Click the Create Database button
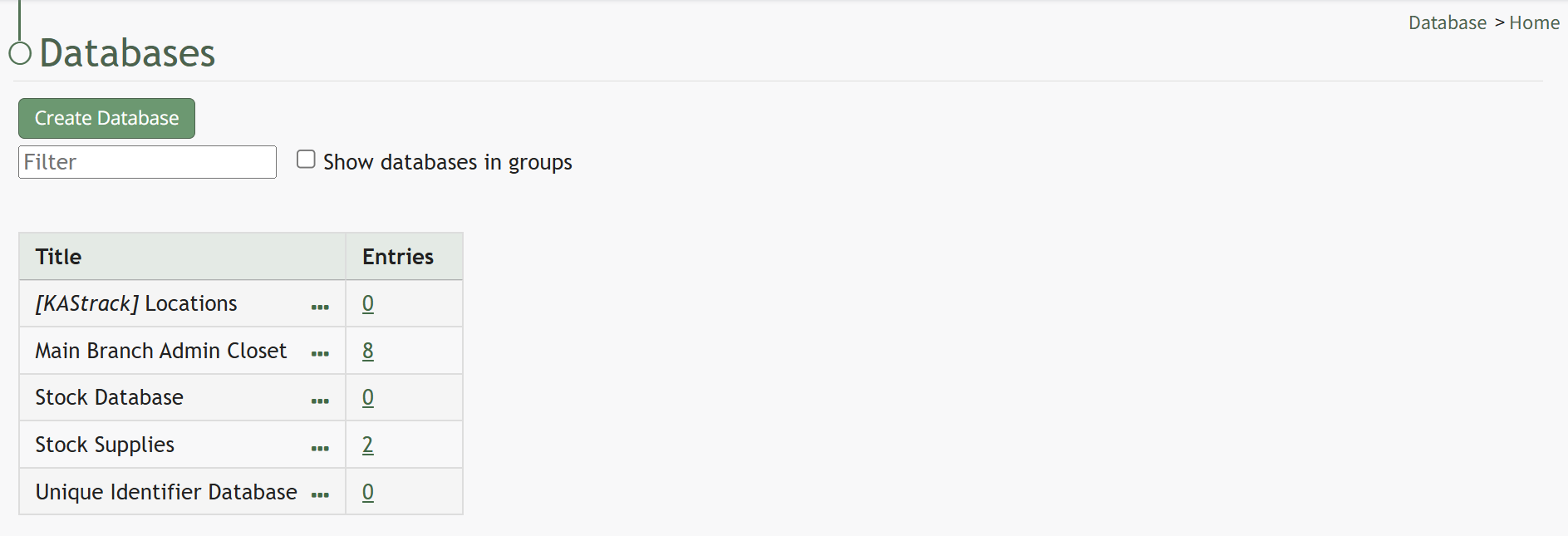 click(106, 118)
